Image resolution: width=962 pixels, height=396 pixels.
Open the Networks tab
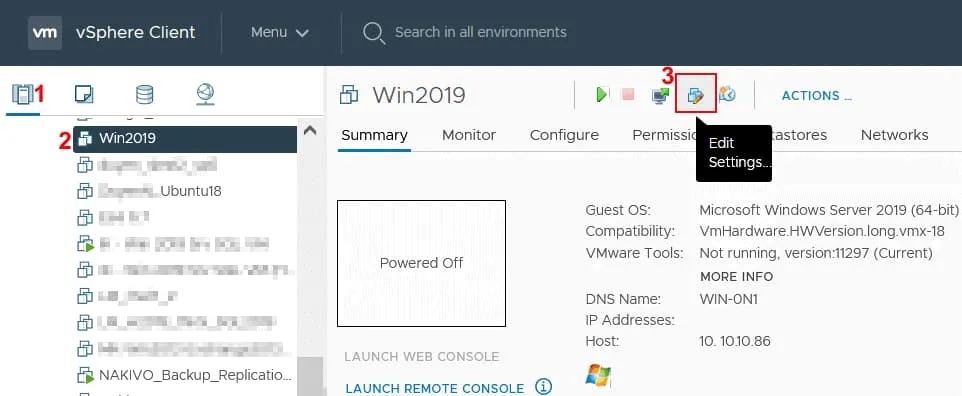pyautogui.click(x=895, y=135)
